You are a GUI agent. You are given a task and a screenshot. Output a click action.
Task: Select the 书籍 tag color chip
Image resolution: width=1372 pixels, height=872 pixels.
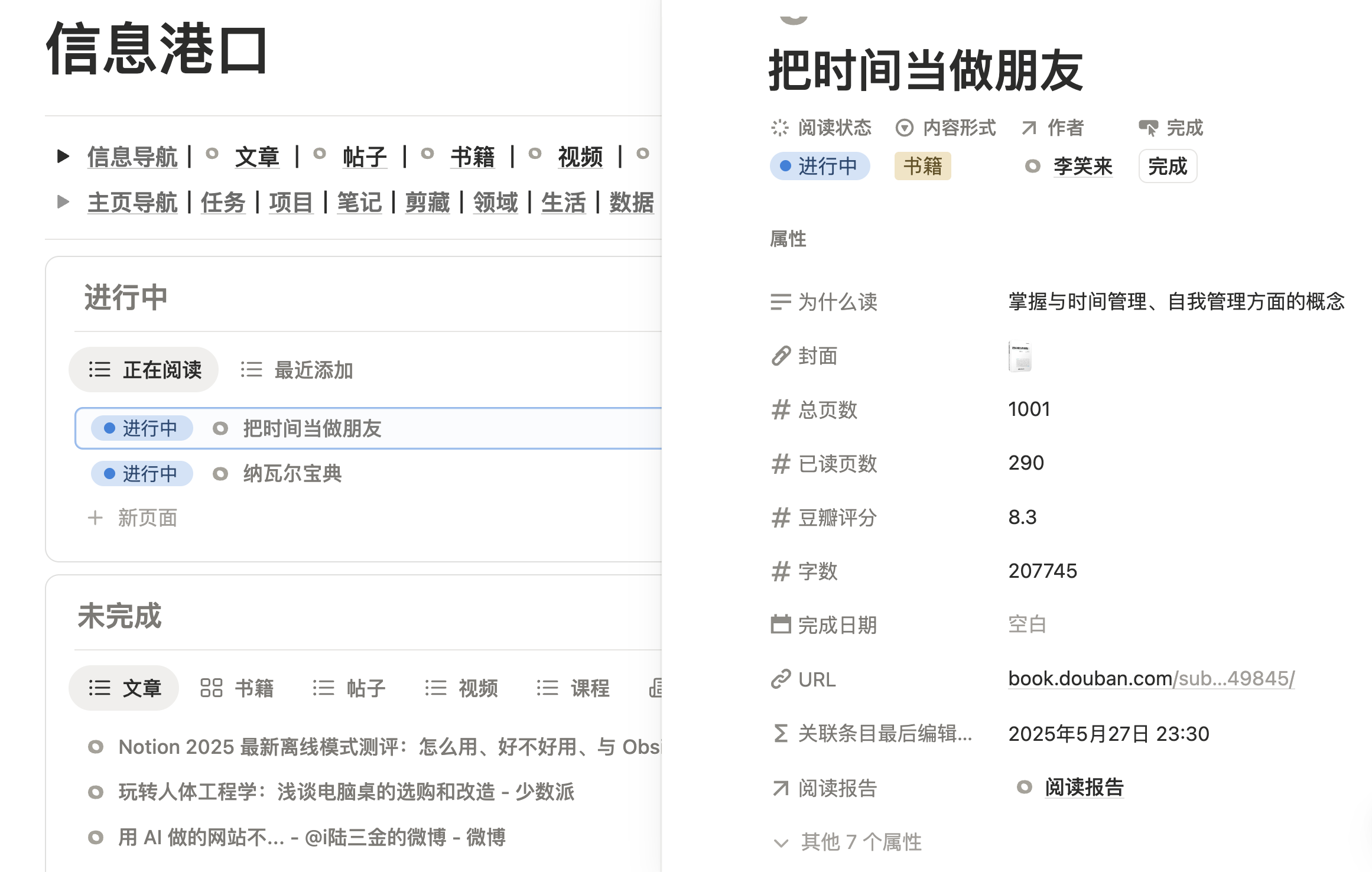922,166
